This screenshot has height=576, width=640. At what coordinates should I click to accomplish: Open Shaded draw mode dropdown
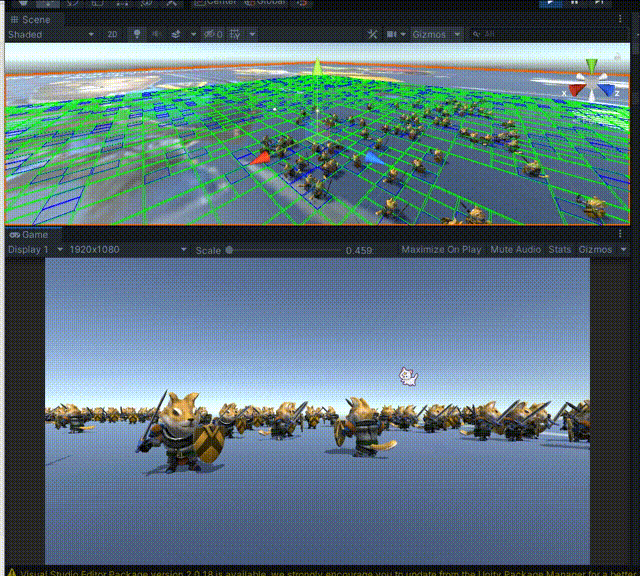(51, 34)
